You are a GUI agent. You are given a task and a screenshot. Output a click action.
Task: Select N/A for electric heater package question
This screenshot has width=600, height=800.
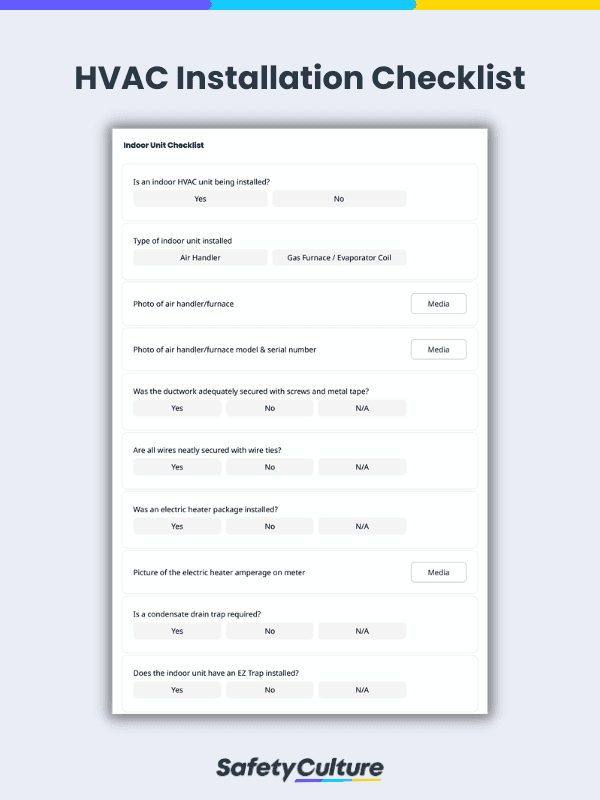click(361, 525)
